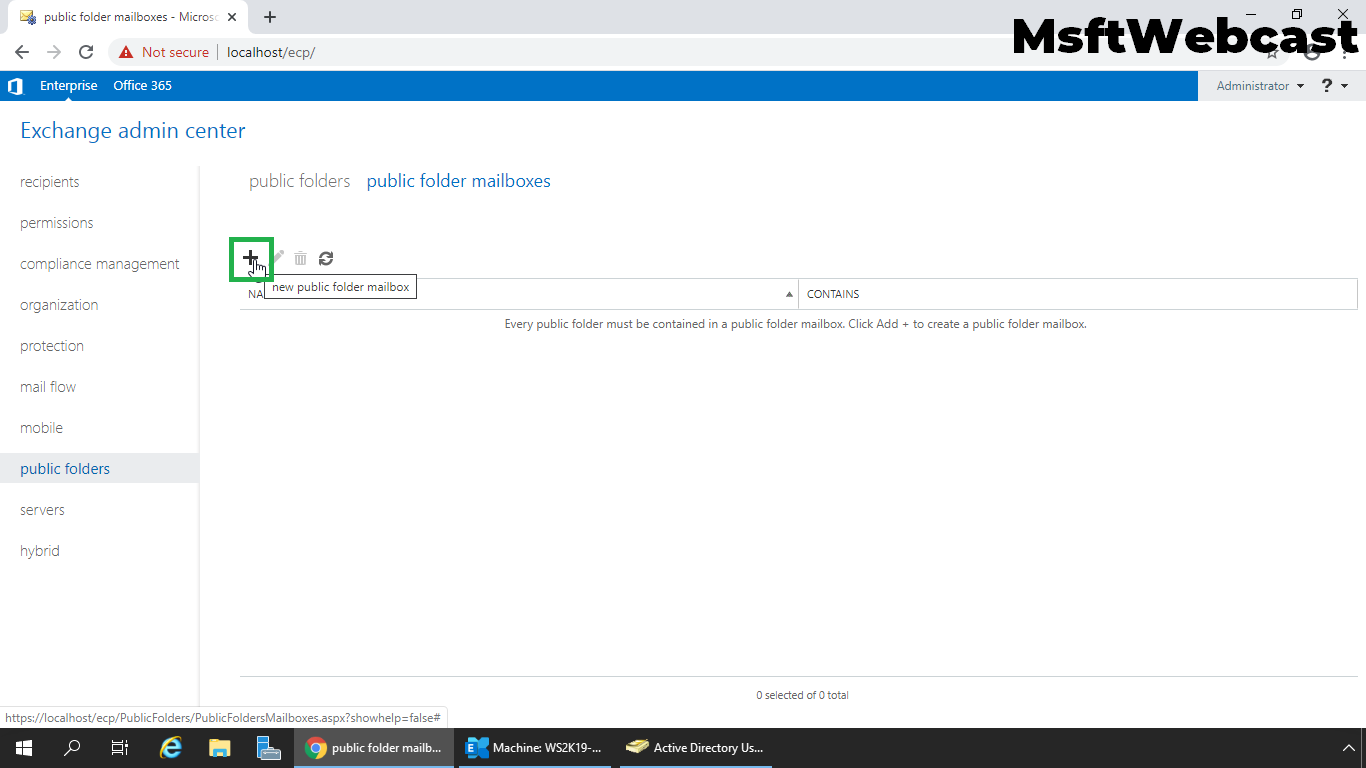Click the Office logo in the top bar
1366x768 pixels.
pos(15,86)
